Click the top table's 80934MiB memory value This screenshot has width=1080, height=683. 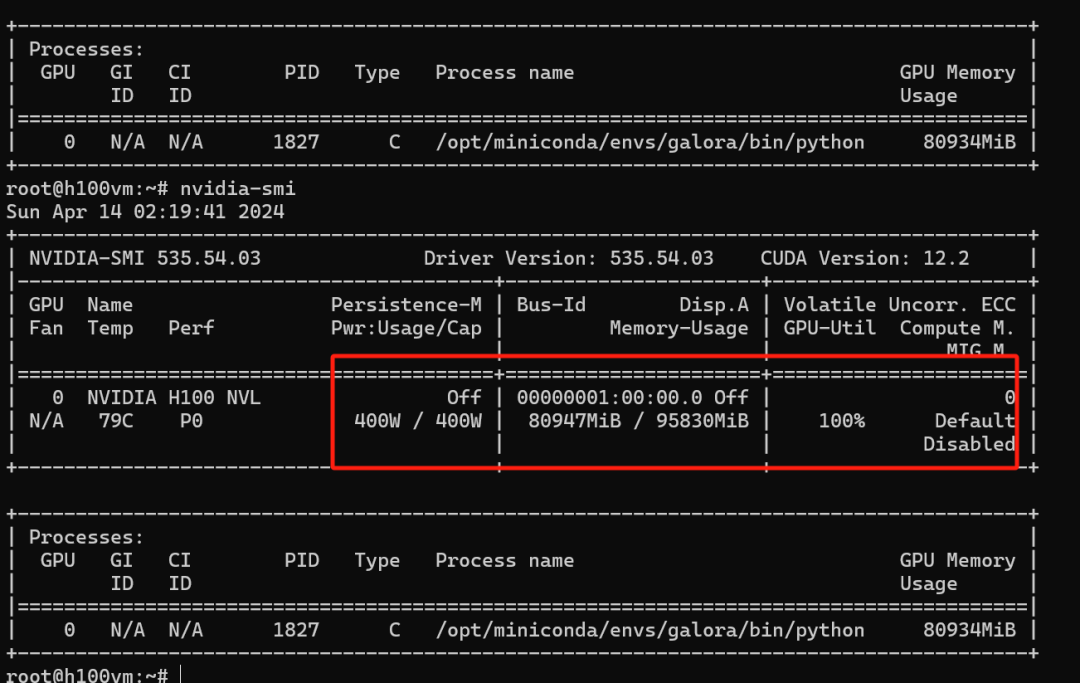point(969,142)
